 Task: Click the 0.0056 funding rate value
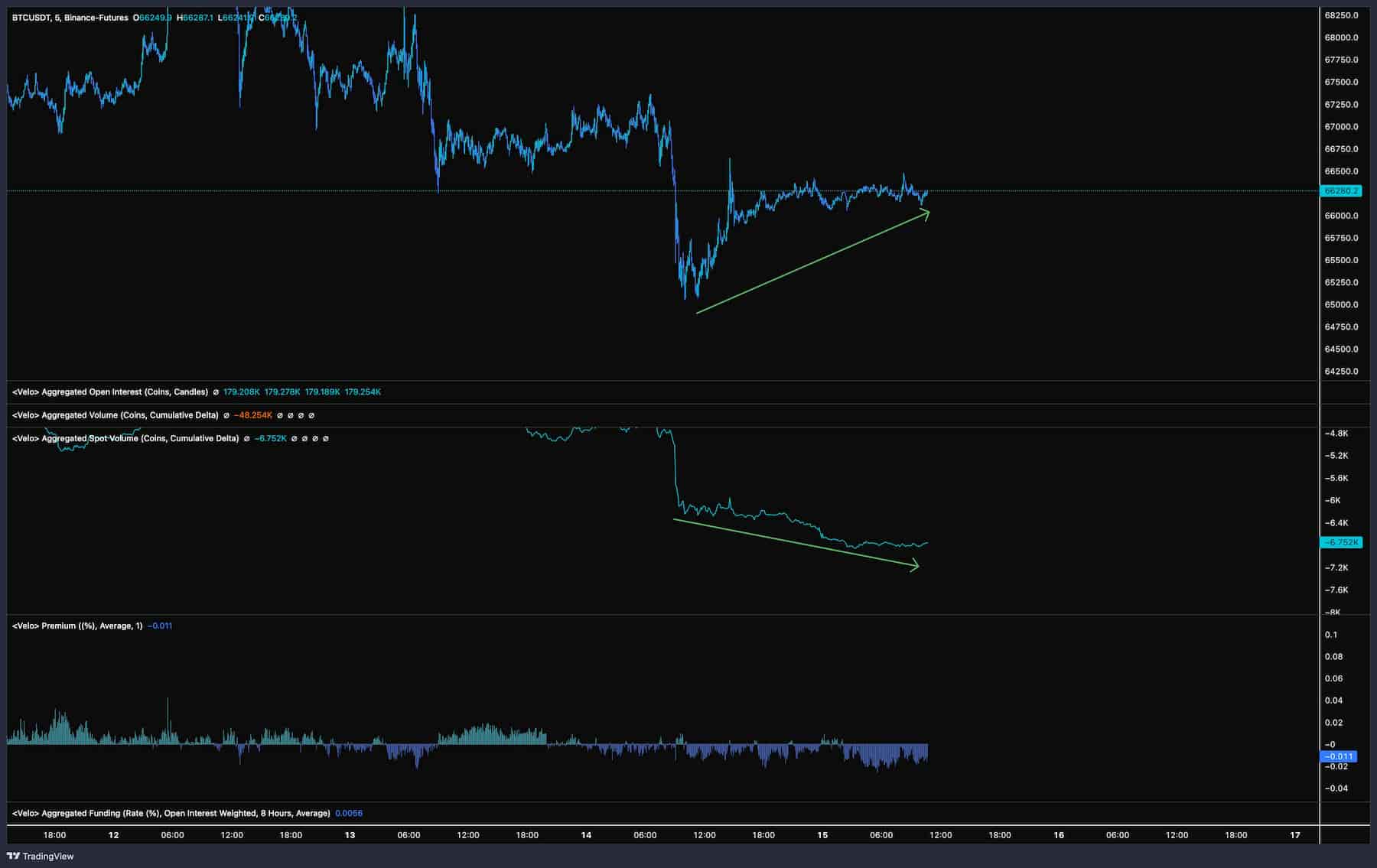coord(350,813)
